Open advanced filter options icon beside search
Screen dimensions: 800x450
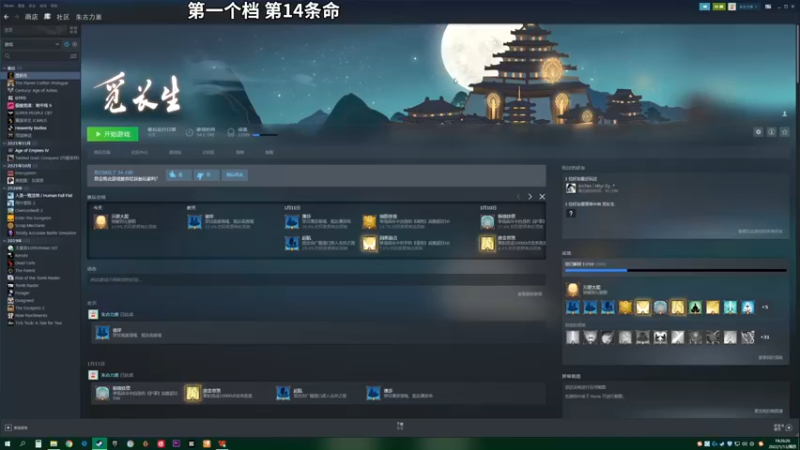(74, 56)
